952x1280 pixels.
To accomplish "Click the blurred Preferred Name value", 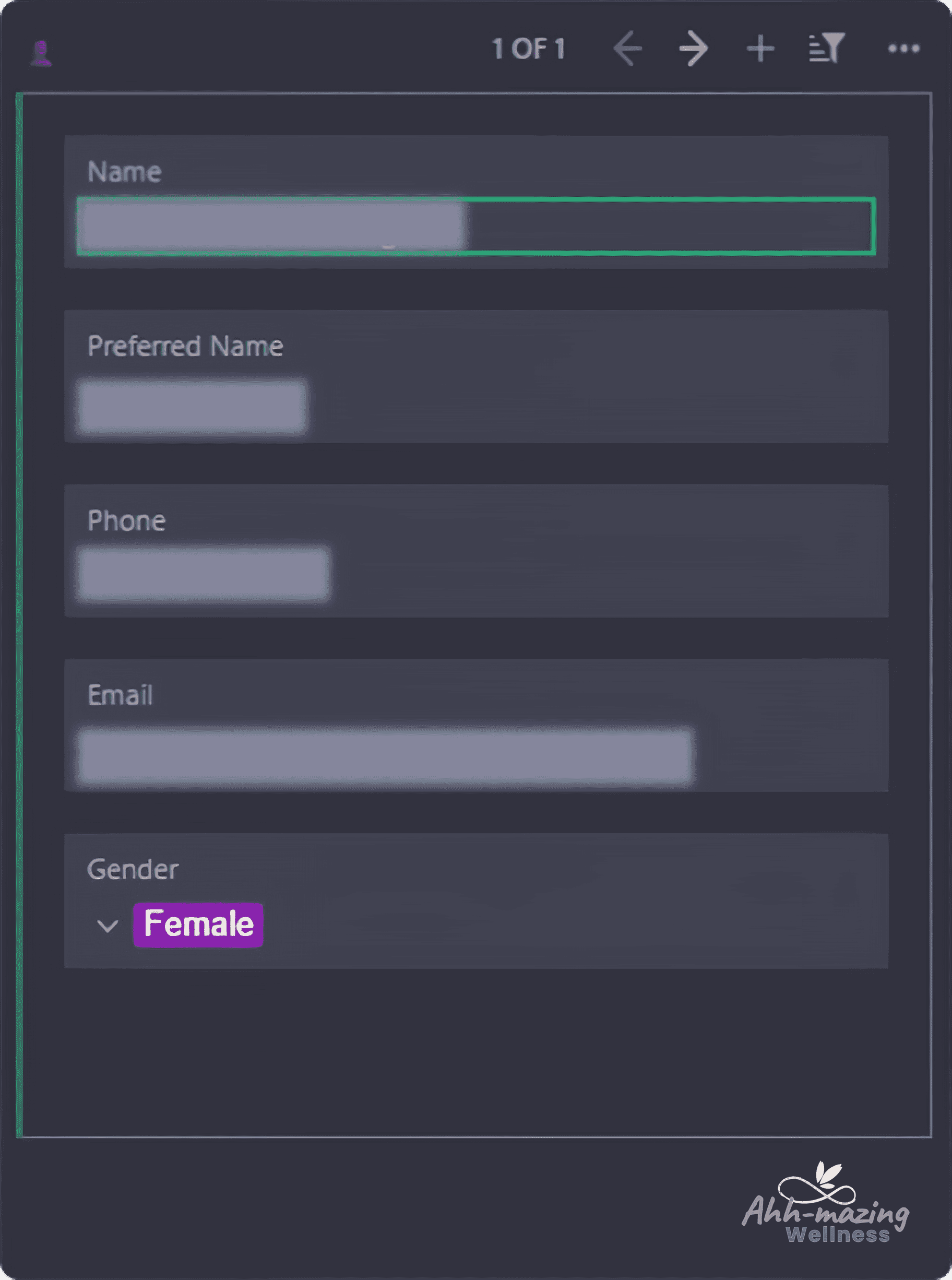I will coord(192,406).
